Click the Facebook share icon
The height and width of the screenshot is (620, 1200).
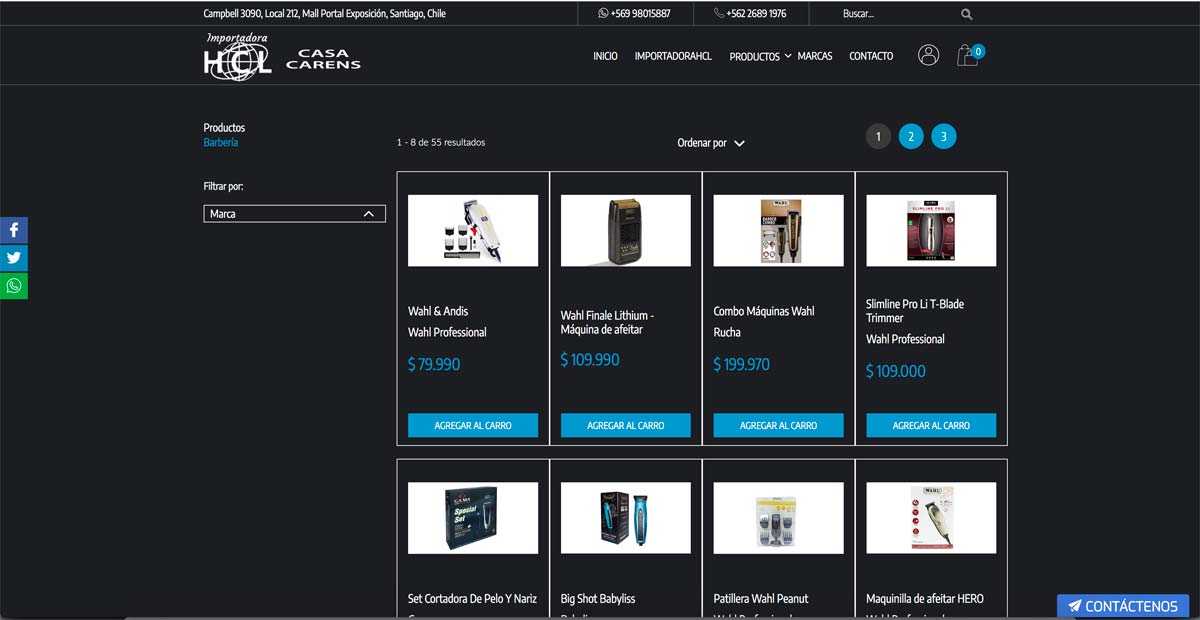click(x=14, y=230)
